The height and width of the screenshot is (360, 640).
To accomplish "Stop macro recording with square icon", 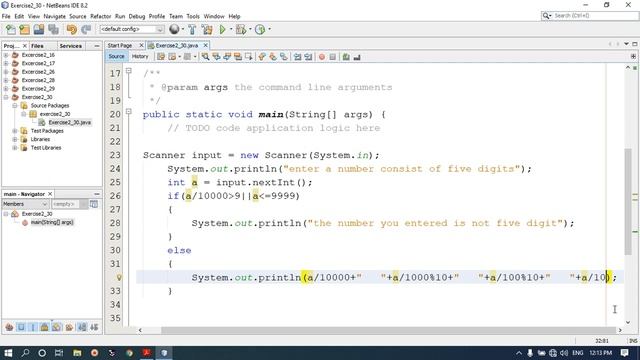I will [333, 57].
